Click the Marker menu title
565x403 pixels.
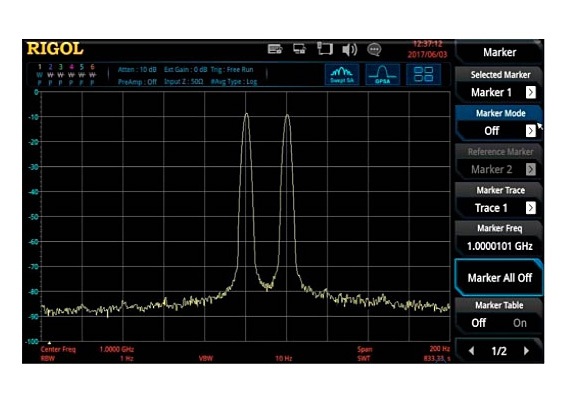point(499,52)
